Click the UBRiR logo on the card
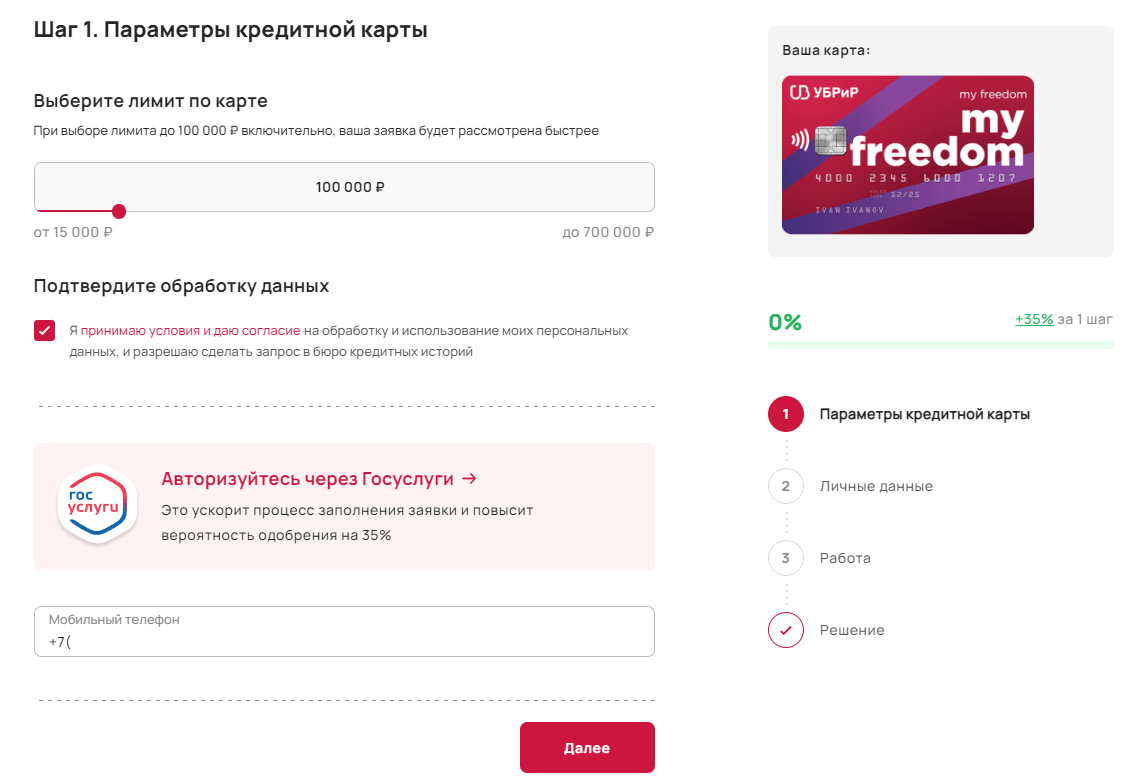The width and height of the screenshot is (1143, 779). pyautogui.click(x=824, y=93)
